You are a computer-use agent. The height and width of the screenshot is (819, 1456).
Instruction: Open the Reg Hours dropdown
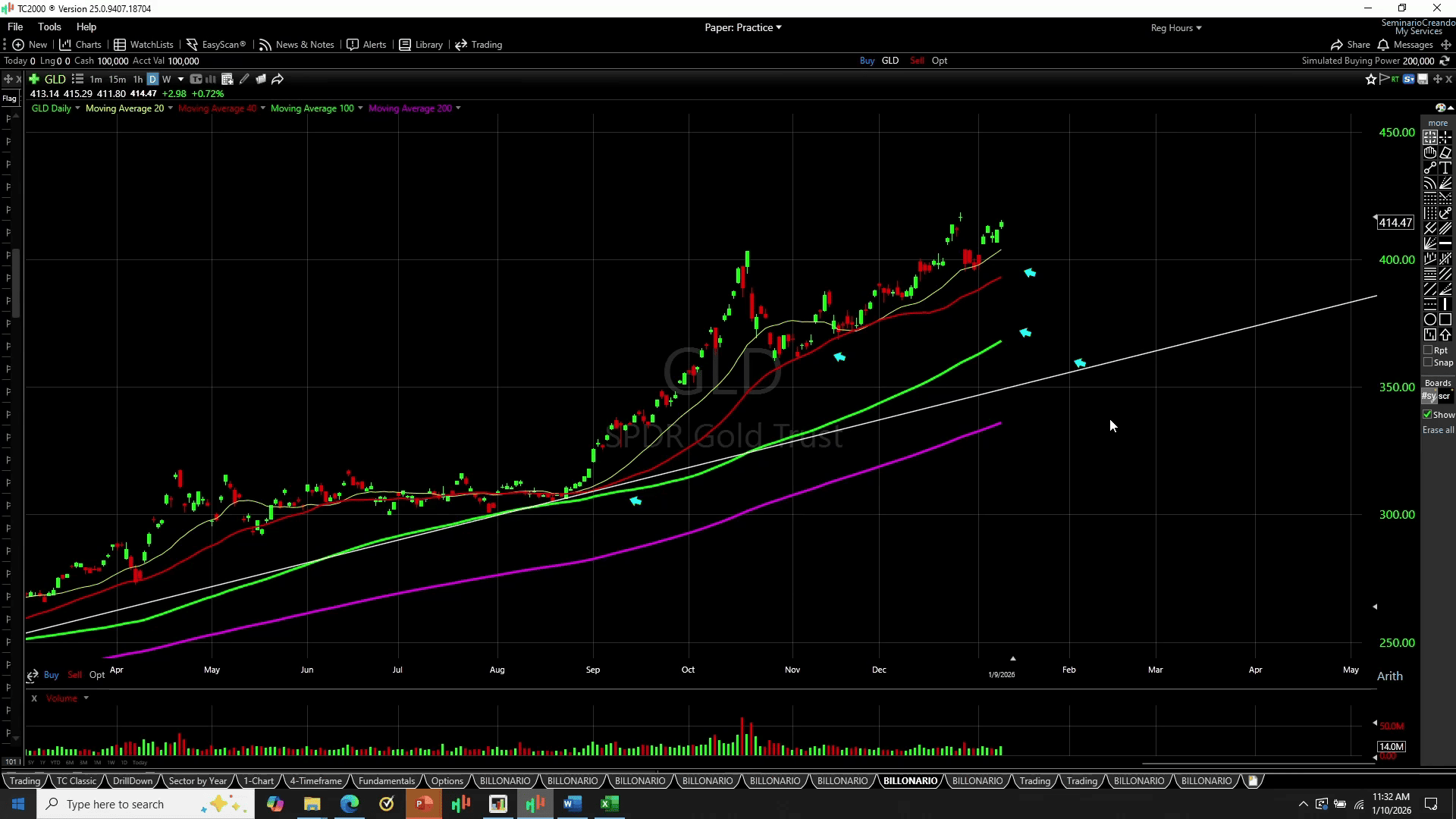(x=1175, y=28)
